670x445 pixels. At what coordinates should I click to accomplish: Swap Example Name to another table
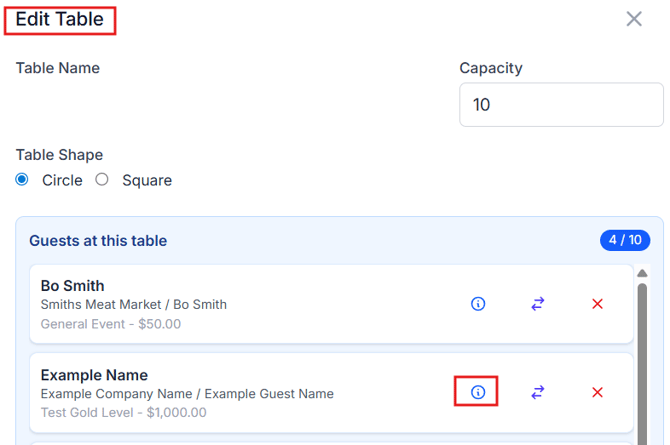click(x=538, y=392)
